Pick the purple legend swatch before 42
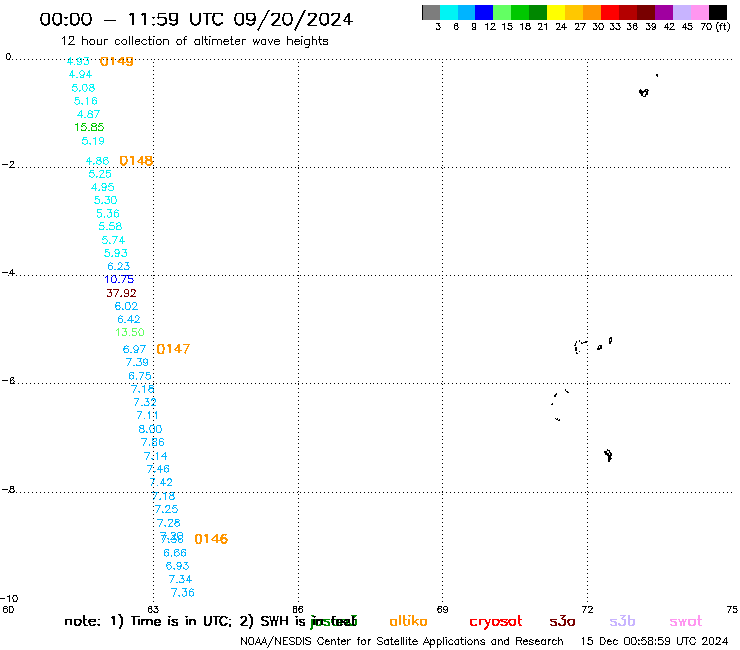Screen dimensions: 740x650 pos(664,13)
